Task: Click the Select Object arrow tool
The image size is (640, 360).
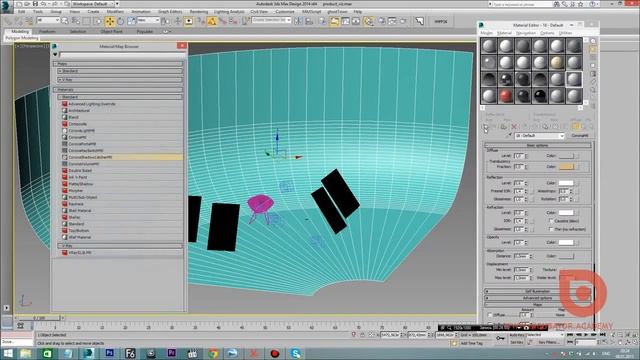Action: 65,21
